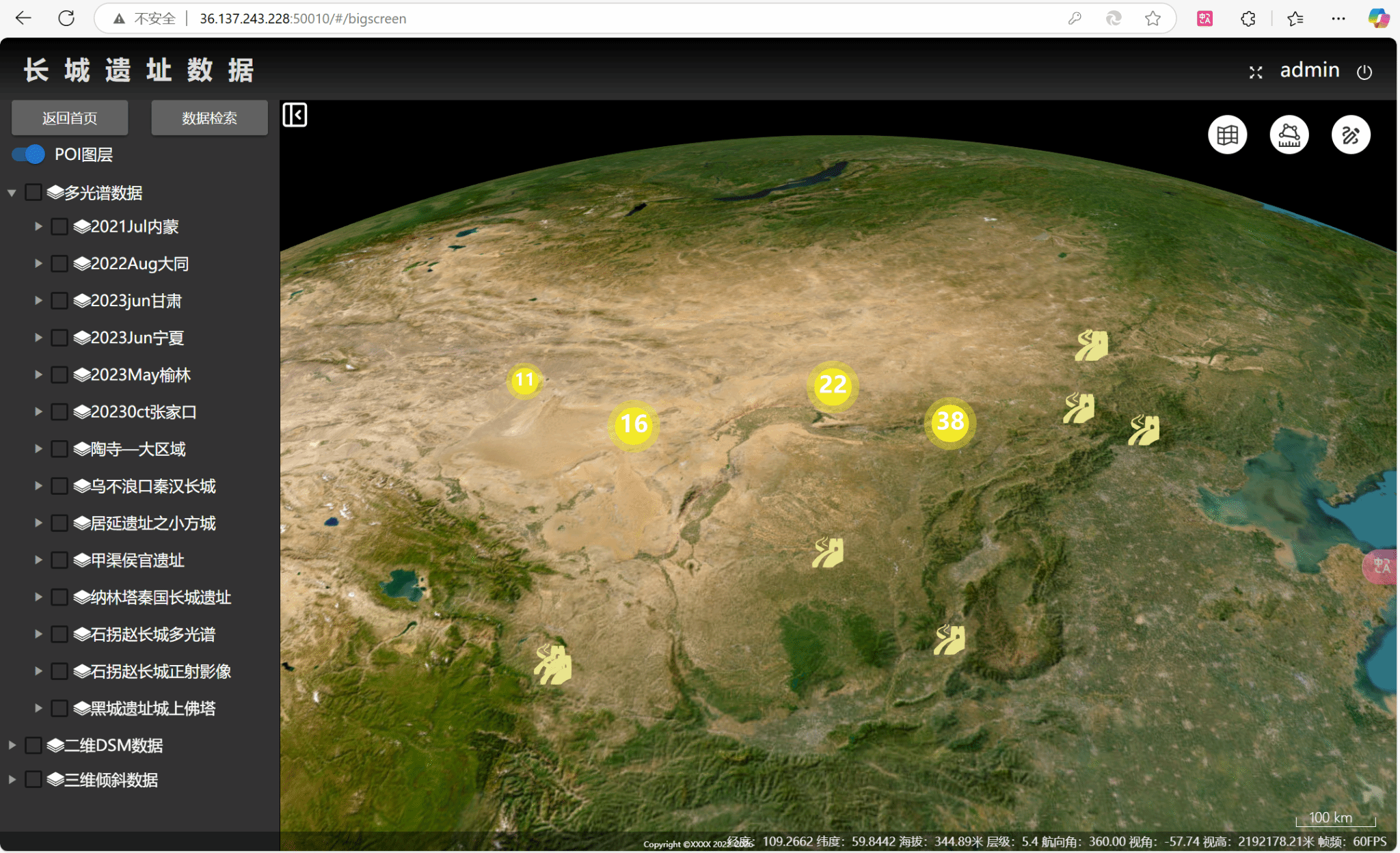Check the 2022Aug大同 layer checkbox

point(59,264)
